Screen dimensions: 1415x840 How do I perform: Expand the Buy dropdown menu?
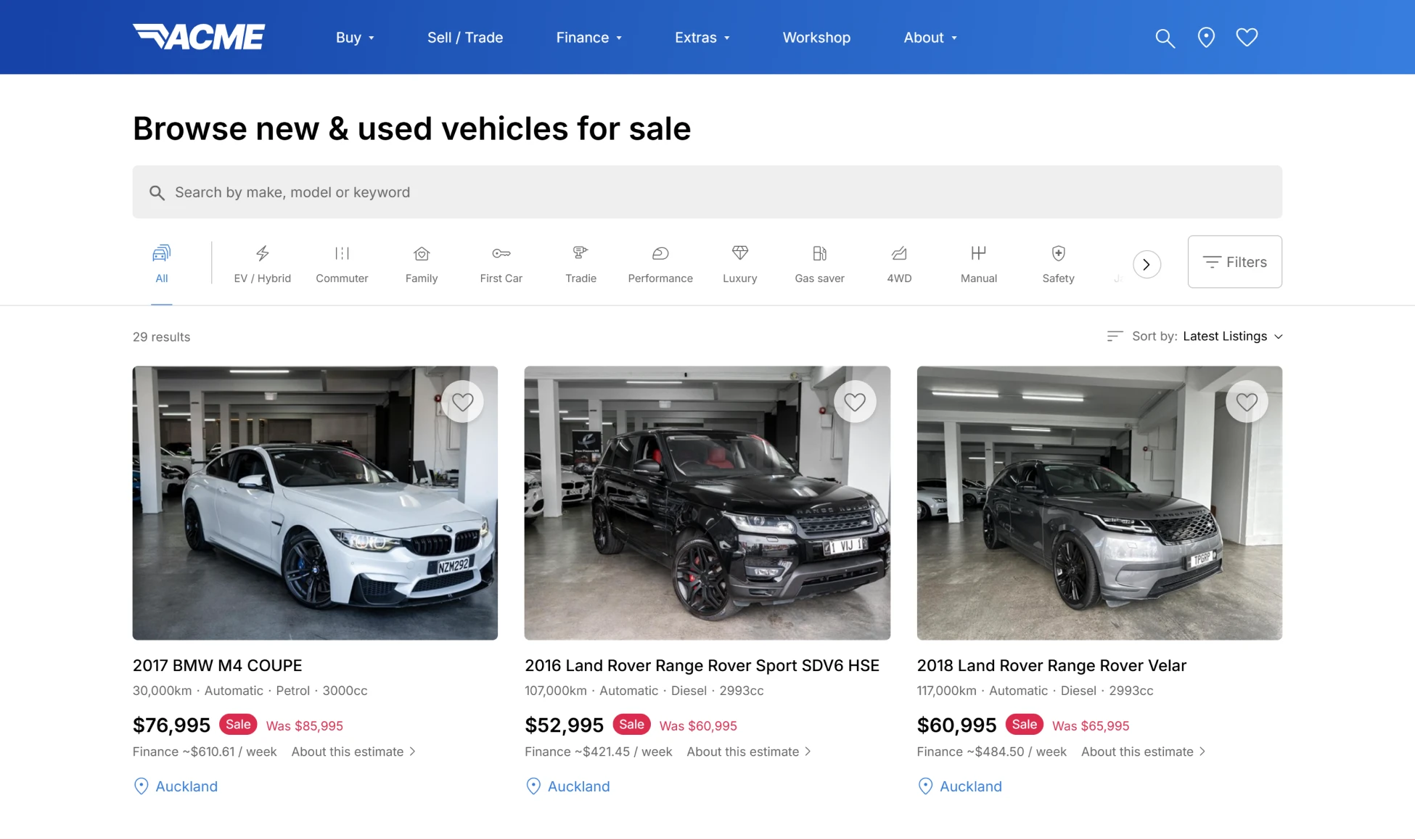pyautogui.click(x=355, y=38)
